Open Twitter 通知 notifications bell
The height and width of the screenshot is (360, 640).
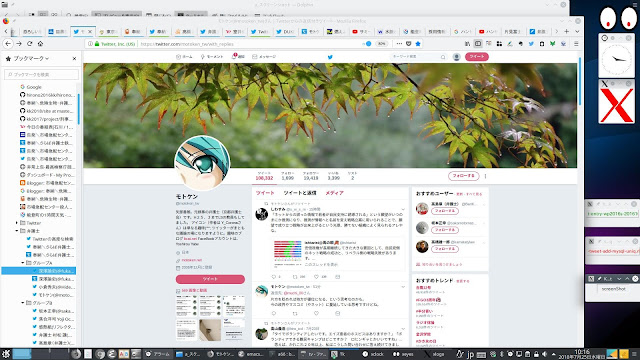pyautogui.click(x=238, y=57)
